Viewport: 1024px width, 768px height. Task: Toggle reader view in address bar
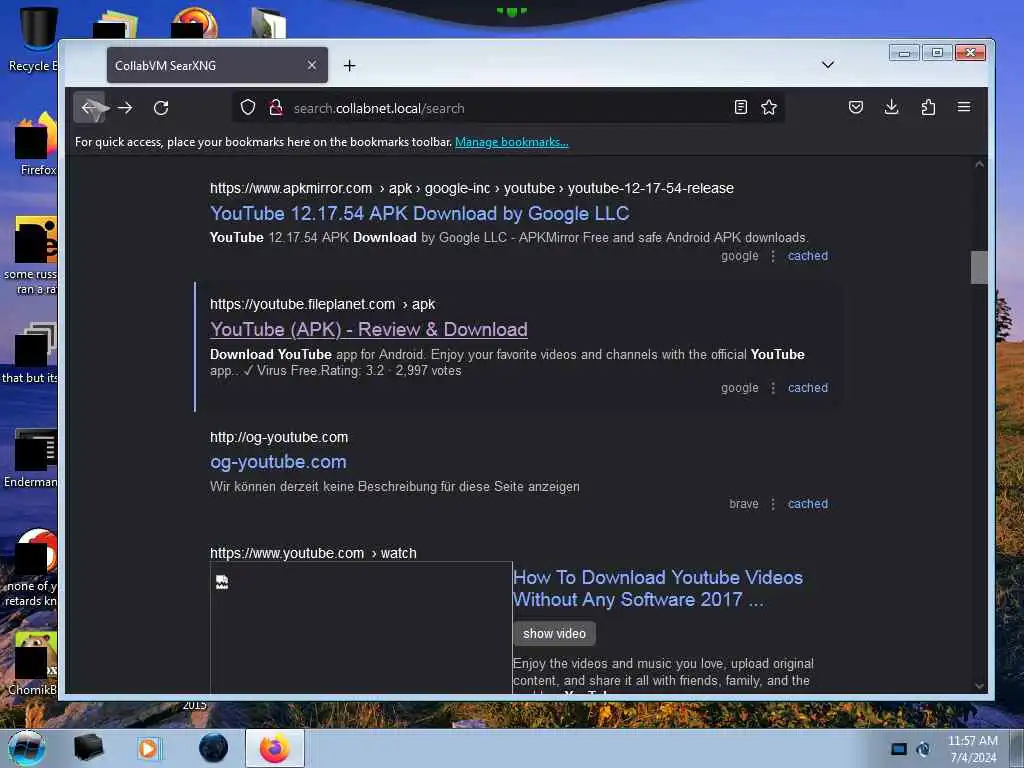pos(741,107)
